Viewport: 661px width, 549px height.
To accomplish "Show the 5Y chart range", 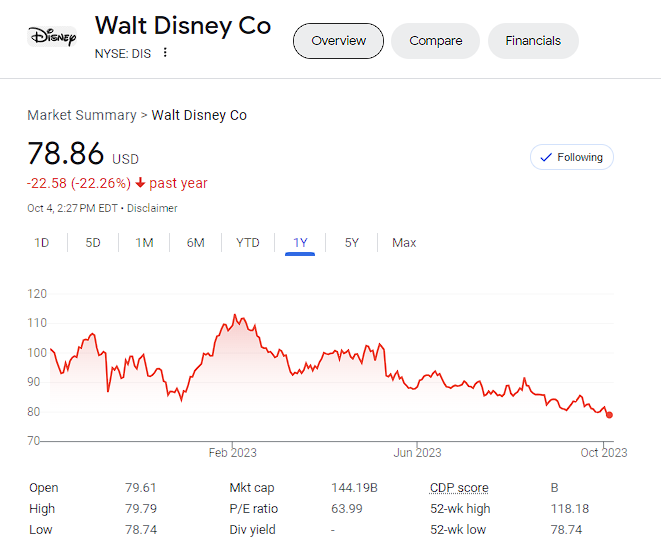I will (352, 243).
